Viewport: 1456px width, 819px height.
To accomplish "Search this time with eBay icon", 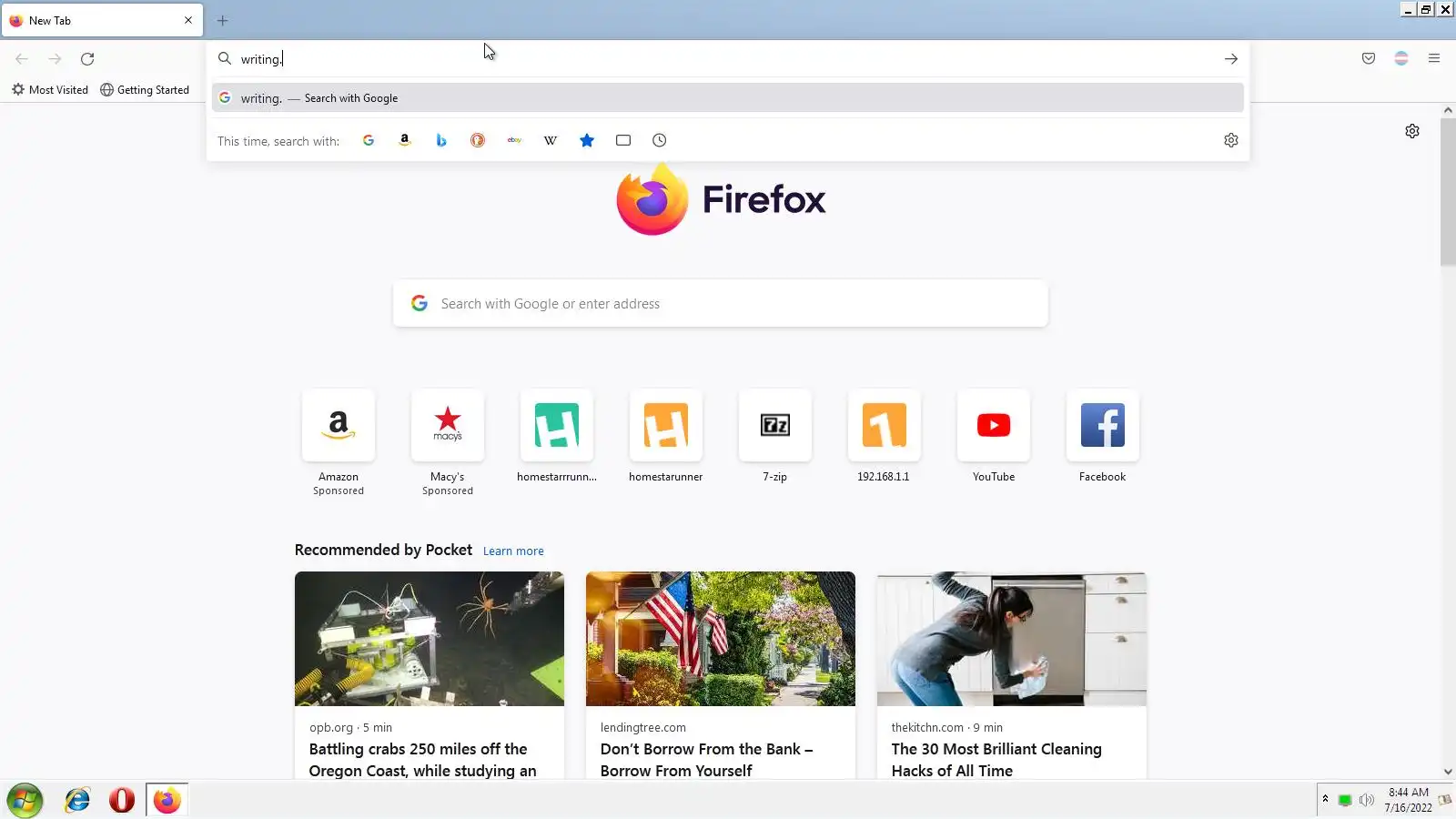I will click(x=514, y=140).
